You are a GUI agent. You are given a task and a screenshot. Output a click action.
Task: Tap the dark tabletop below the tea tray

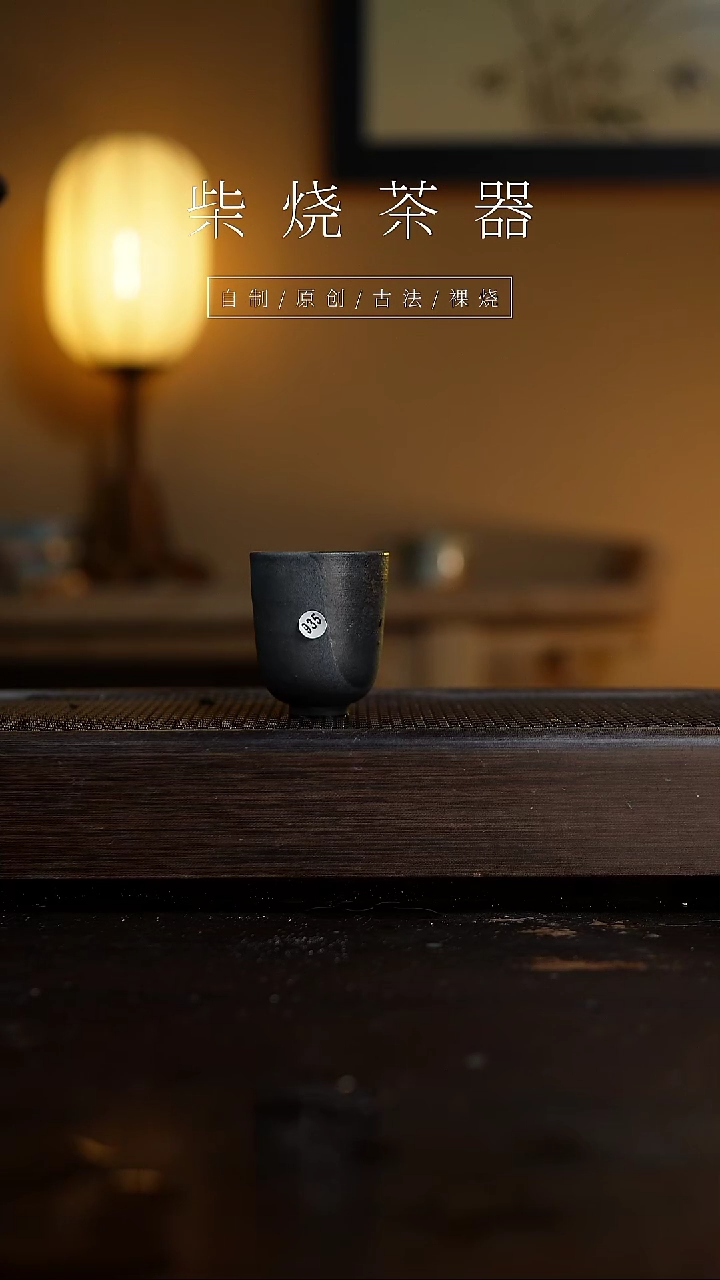[360, 1080]
